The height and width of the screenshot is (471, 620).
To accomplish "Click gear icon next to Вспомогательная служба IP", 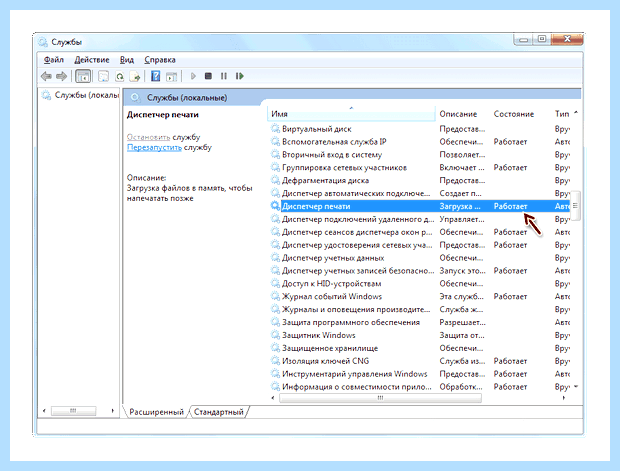I will tap(275, 142).
